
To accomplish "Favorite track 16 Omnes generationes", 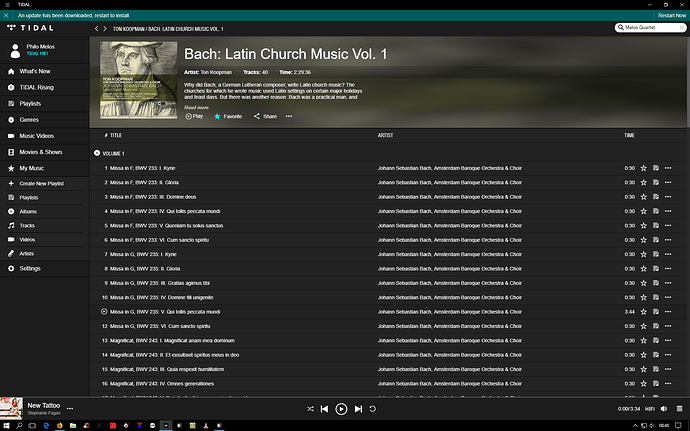I will click(643, 384).
